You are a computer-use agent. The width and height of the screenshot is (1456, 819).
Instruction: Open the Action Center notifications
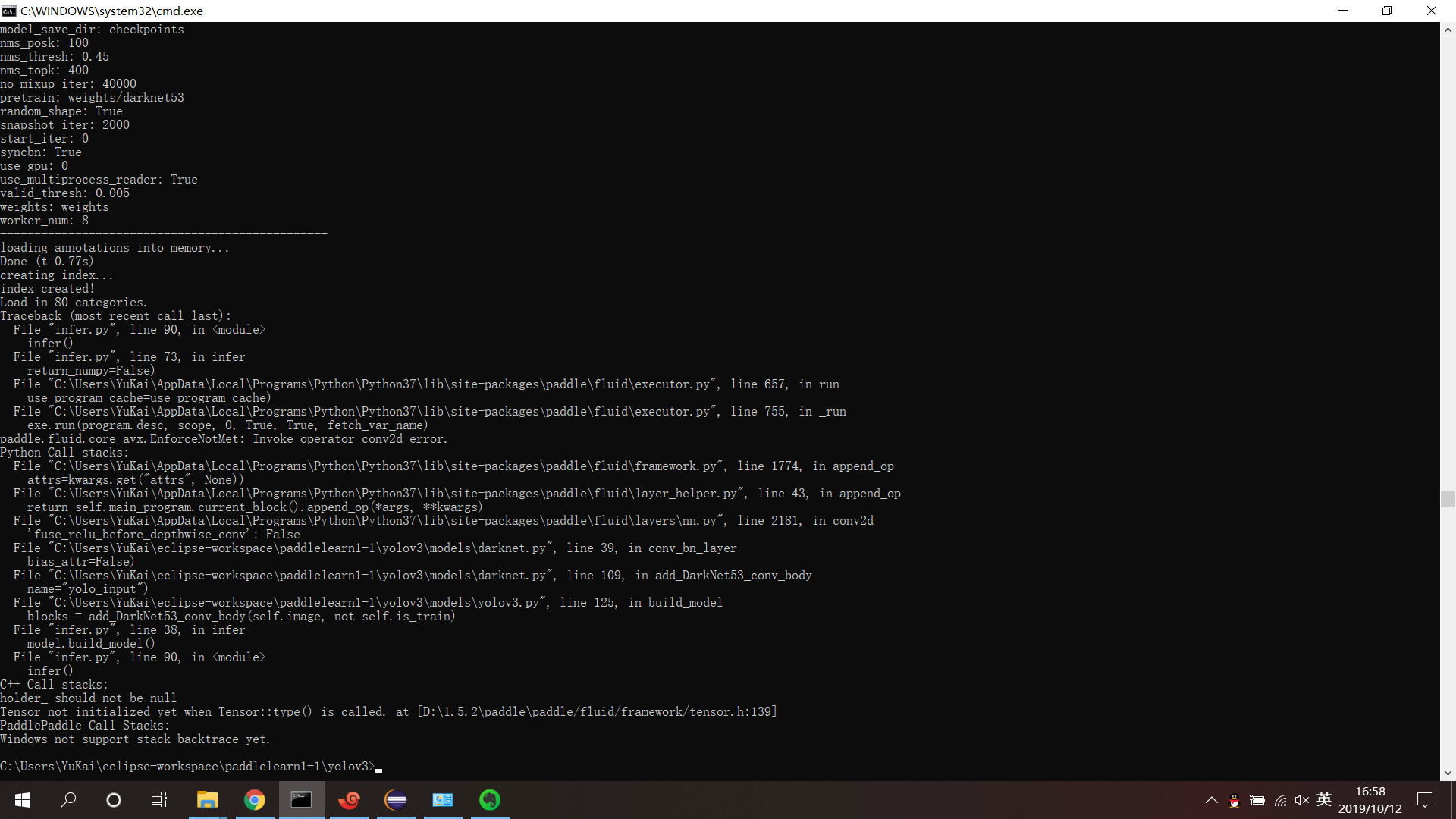(x=1425, y=800)
